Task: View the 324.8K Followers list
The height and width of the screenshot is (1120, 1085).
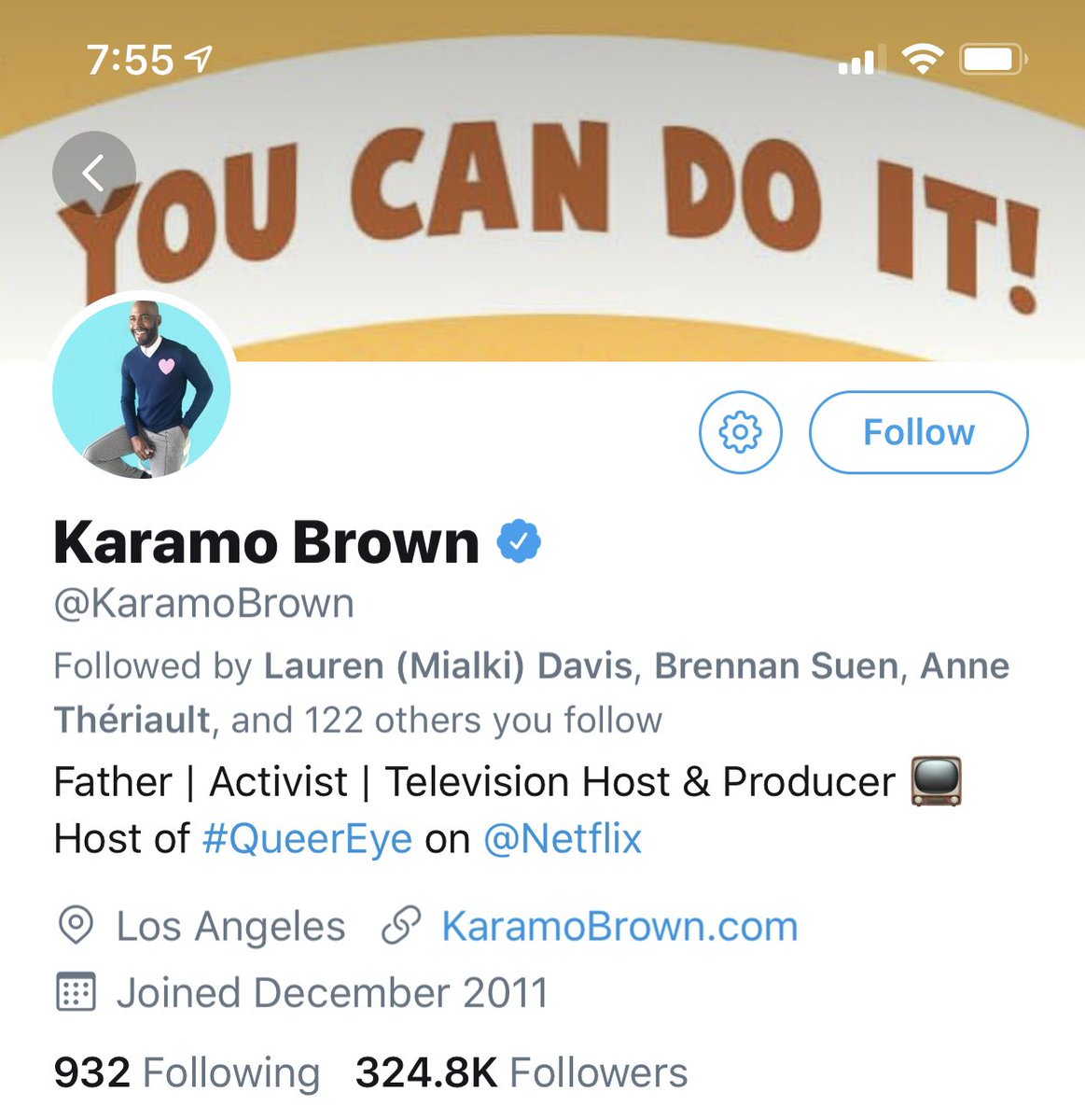Action: (x=522, y=1072)
